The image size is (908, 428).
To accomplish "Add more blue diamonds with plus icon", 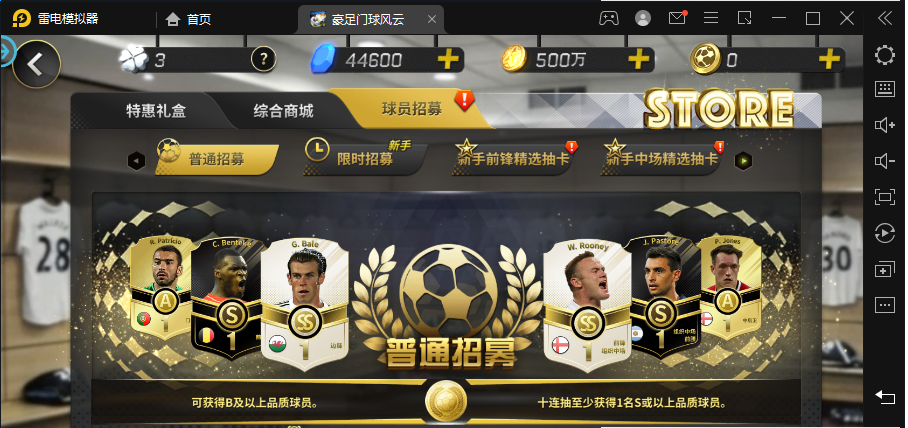I will pyautogui.click(x=448, y=60).
